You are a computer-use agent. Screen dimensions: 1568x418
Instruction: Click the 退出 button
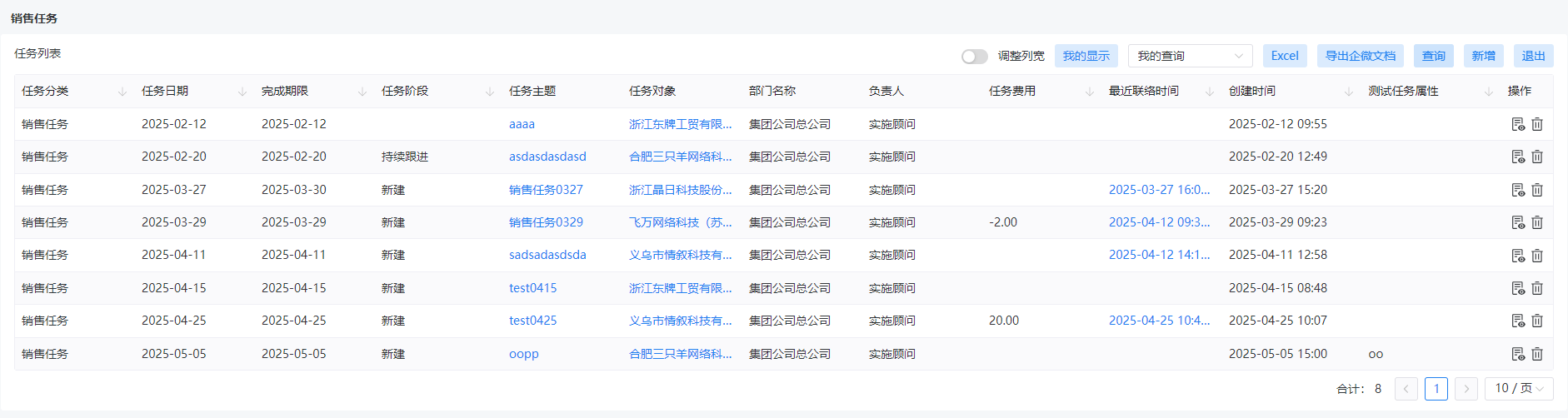[1534, 56]
